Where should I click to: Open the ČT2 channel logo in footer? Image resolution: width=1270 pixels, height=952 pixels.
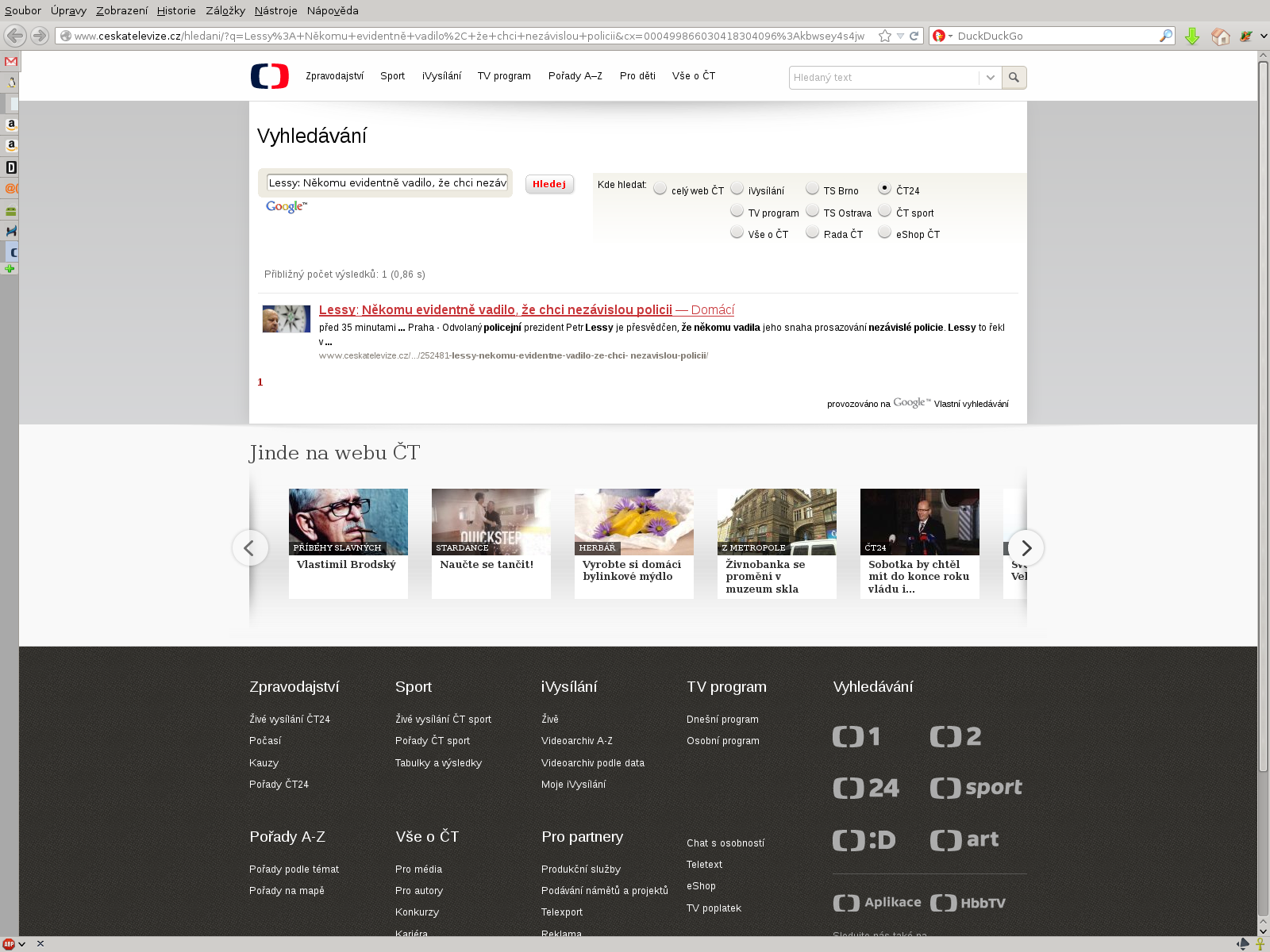tap(956, 736)
